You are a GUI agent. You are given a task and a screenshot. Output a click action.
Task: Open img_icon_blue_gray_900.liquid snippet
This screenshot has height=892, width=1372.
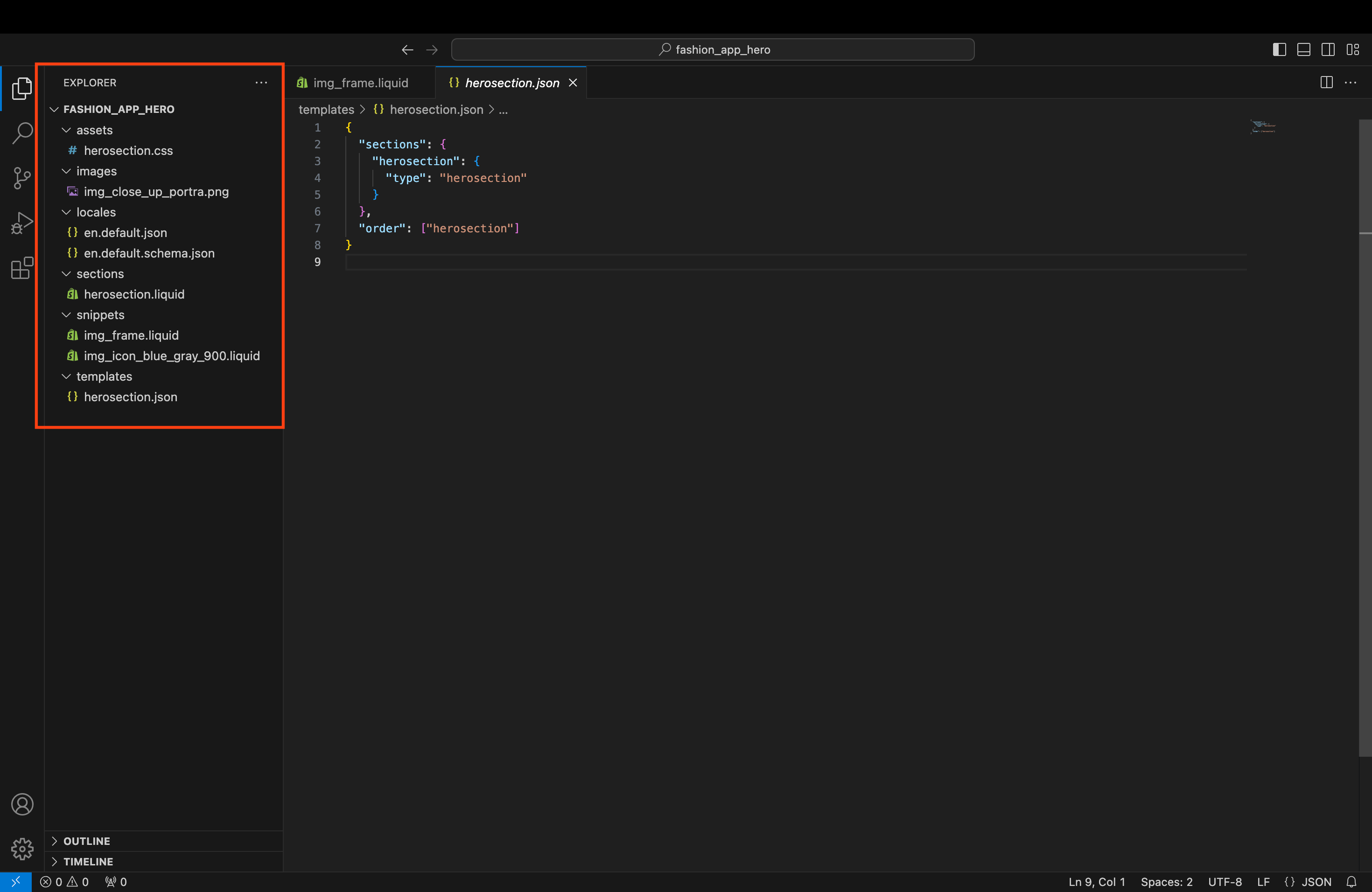[164, 355]
